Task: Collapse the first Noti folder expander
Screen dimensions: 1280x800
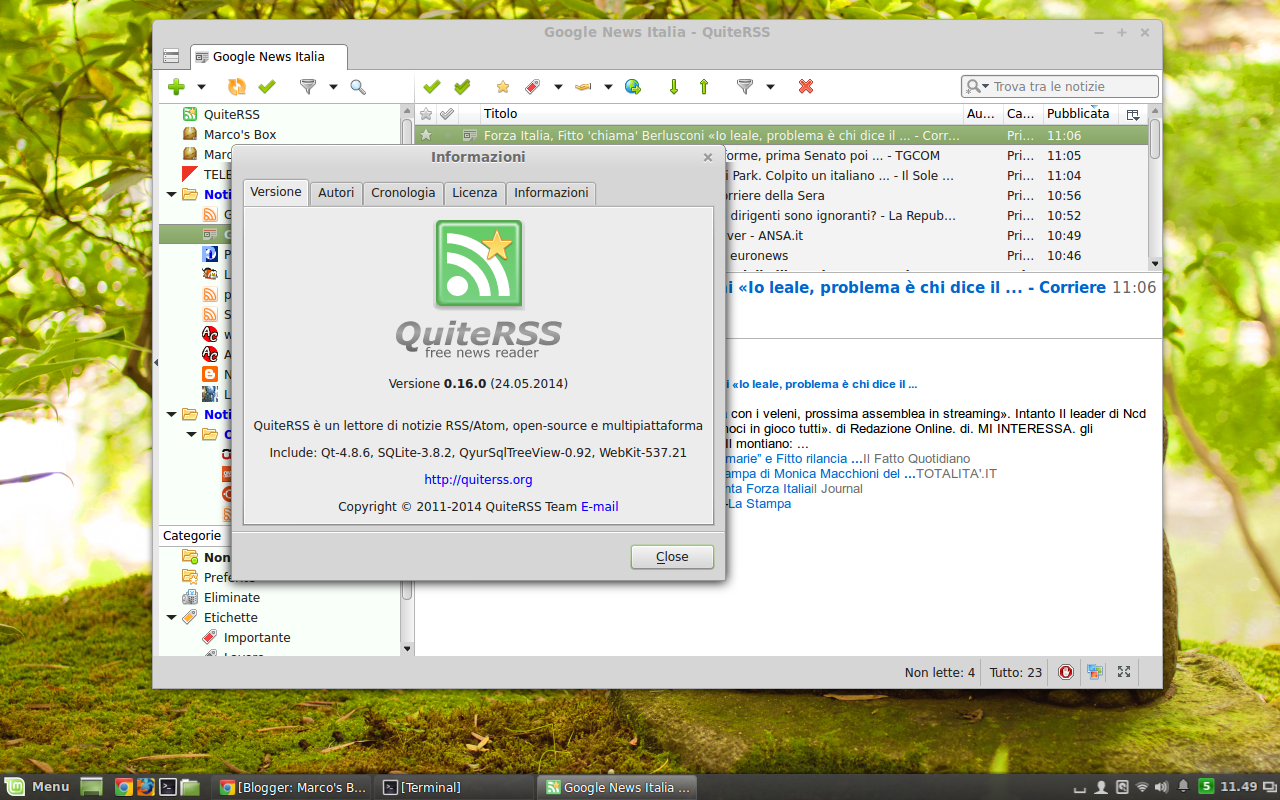Action: click(x=171, y=194)
